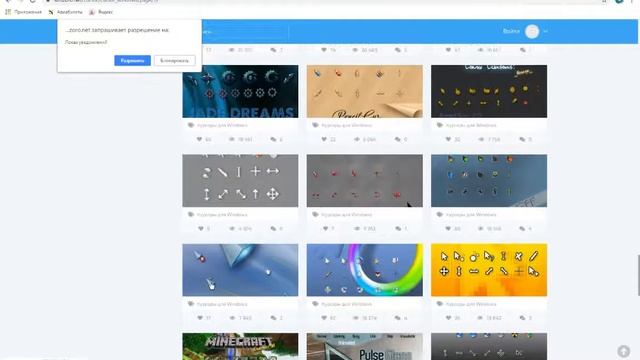
Task: Open the blue glass cursor thumbnail
Action: pyautogui.click(x=240, y=270)
